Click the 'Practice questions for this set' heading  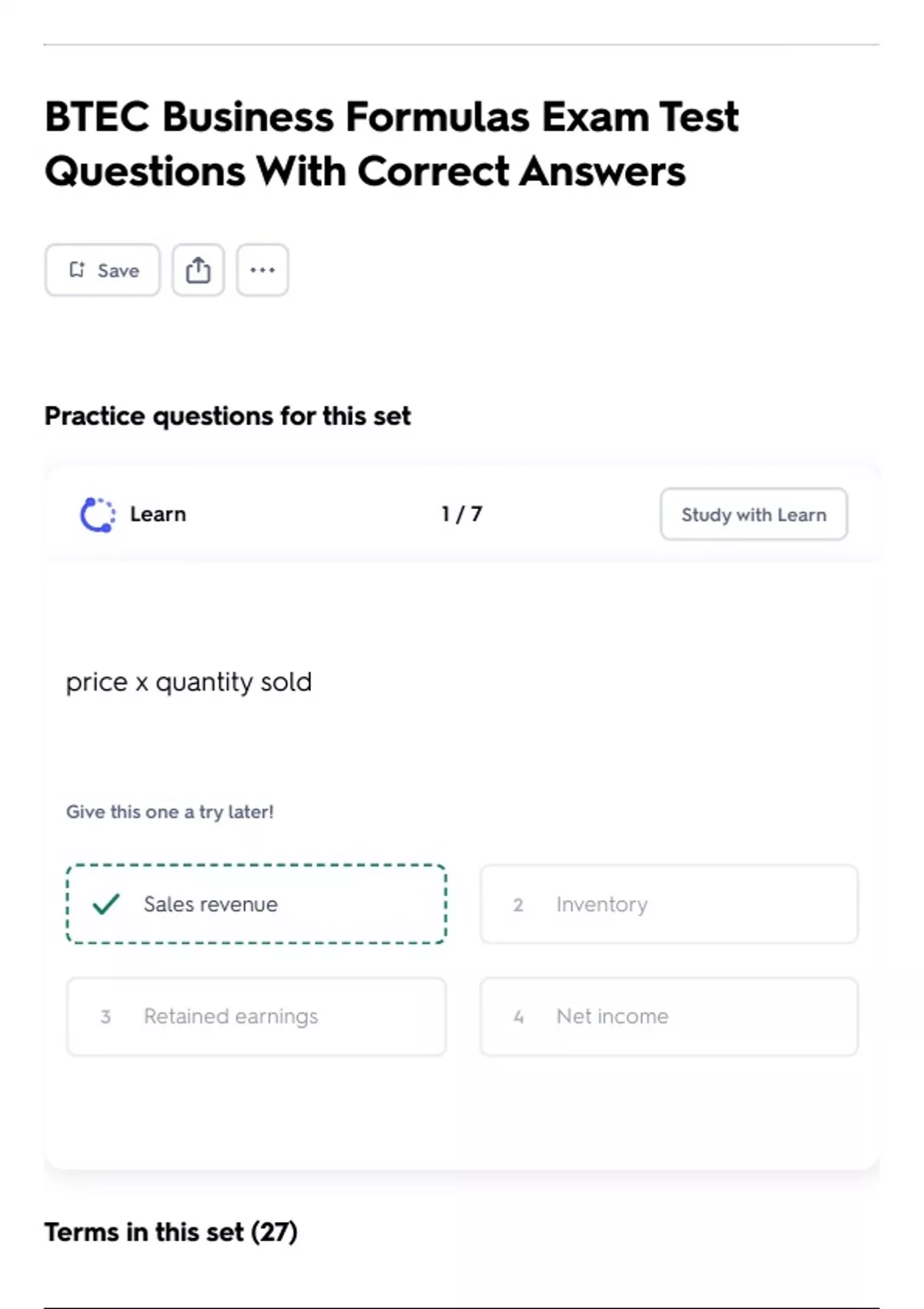pyautogui.click(x=227, y=416)
